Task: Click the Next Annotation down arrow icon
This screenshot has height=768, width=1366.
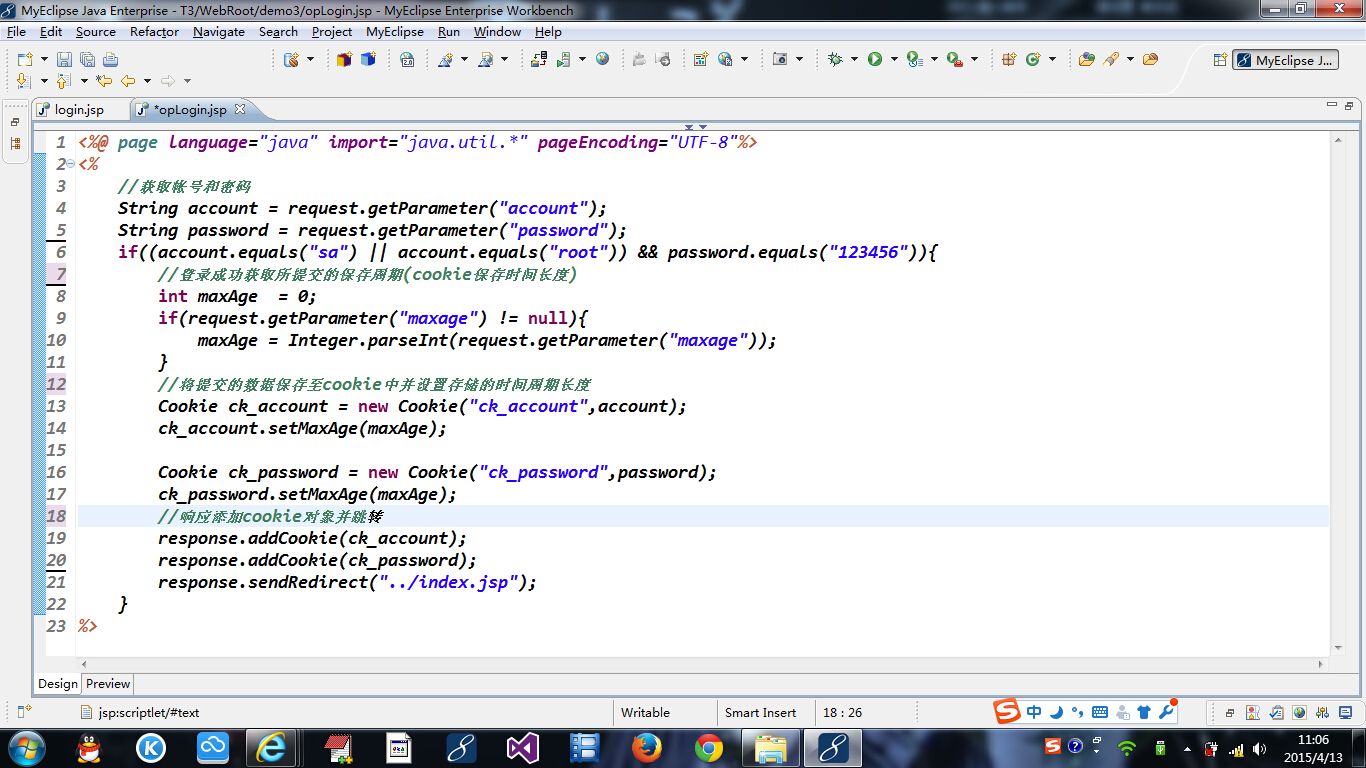Action: coord(24,81)
